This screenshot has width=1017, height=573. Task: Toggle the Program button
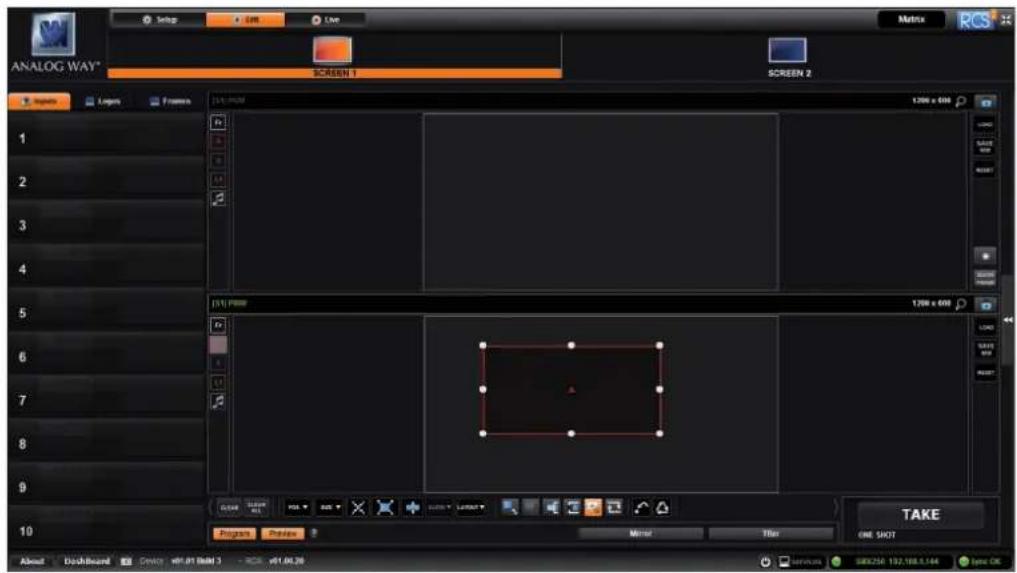(234, 533)
